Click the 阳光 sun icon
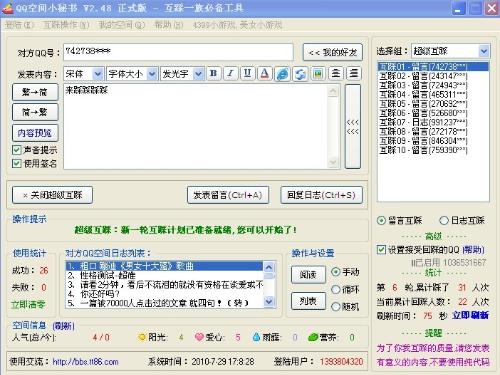 pos(142,337)
